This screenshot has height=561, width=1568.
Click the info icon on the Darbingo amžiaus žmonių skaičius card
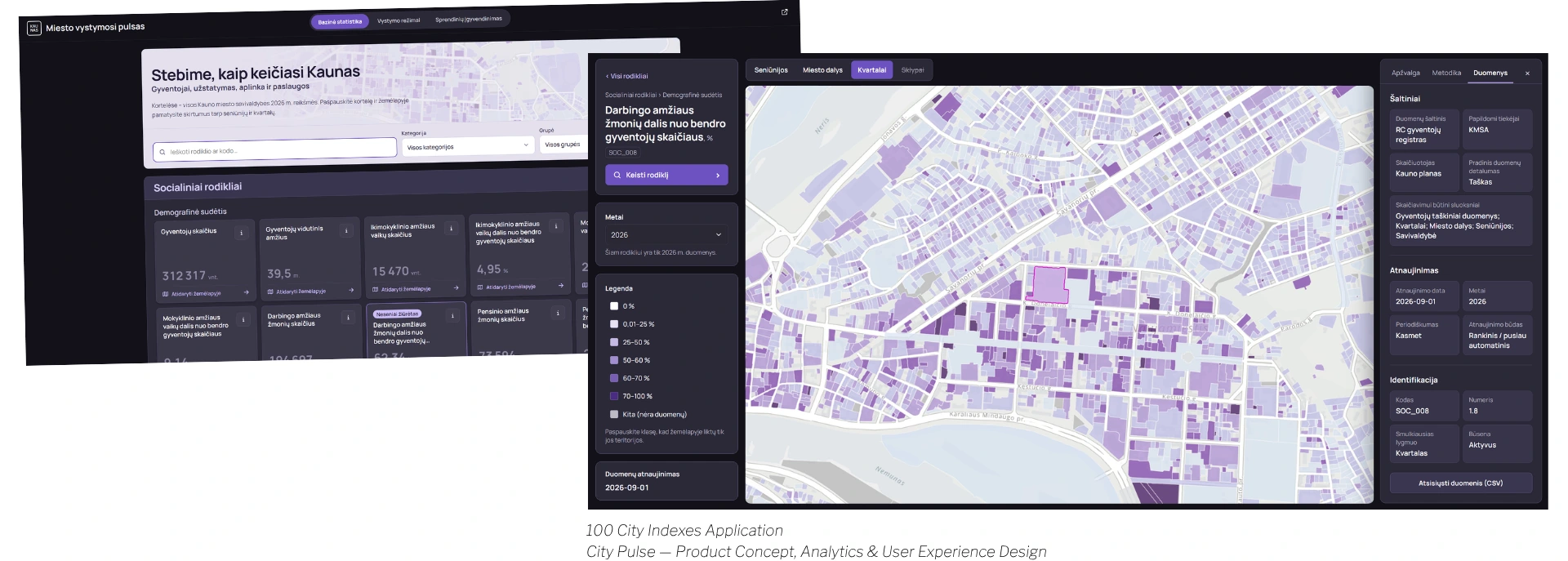[348, 318]
